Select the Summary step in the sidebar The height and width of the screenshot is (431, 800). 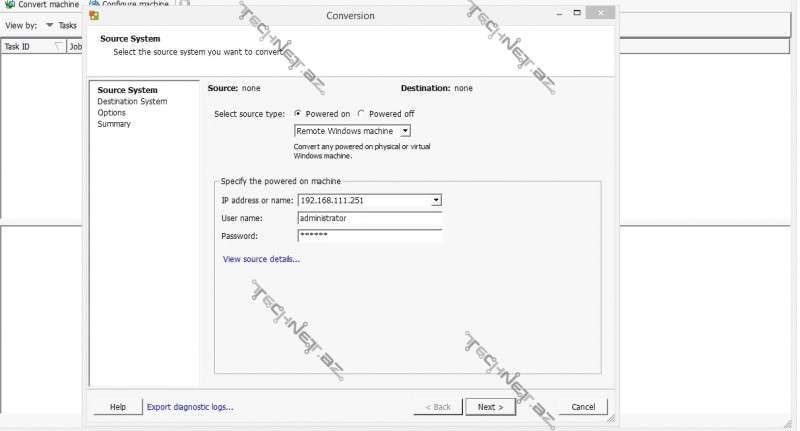[114, 124]
